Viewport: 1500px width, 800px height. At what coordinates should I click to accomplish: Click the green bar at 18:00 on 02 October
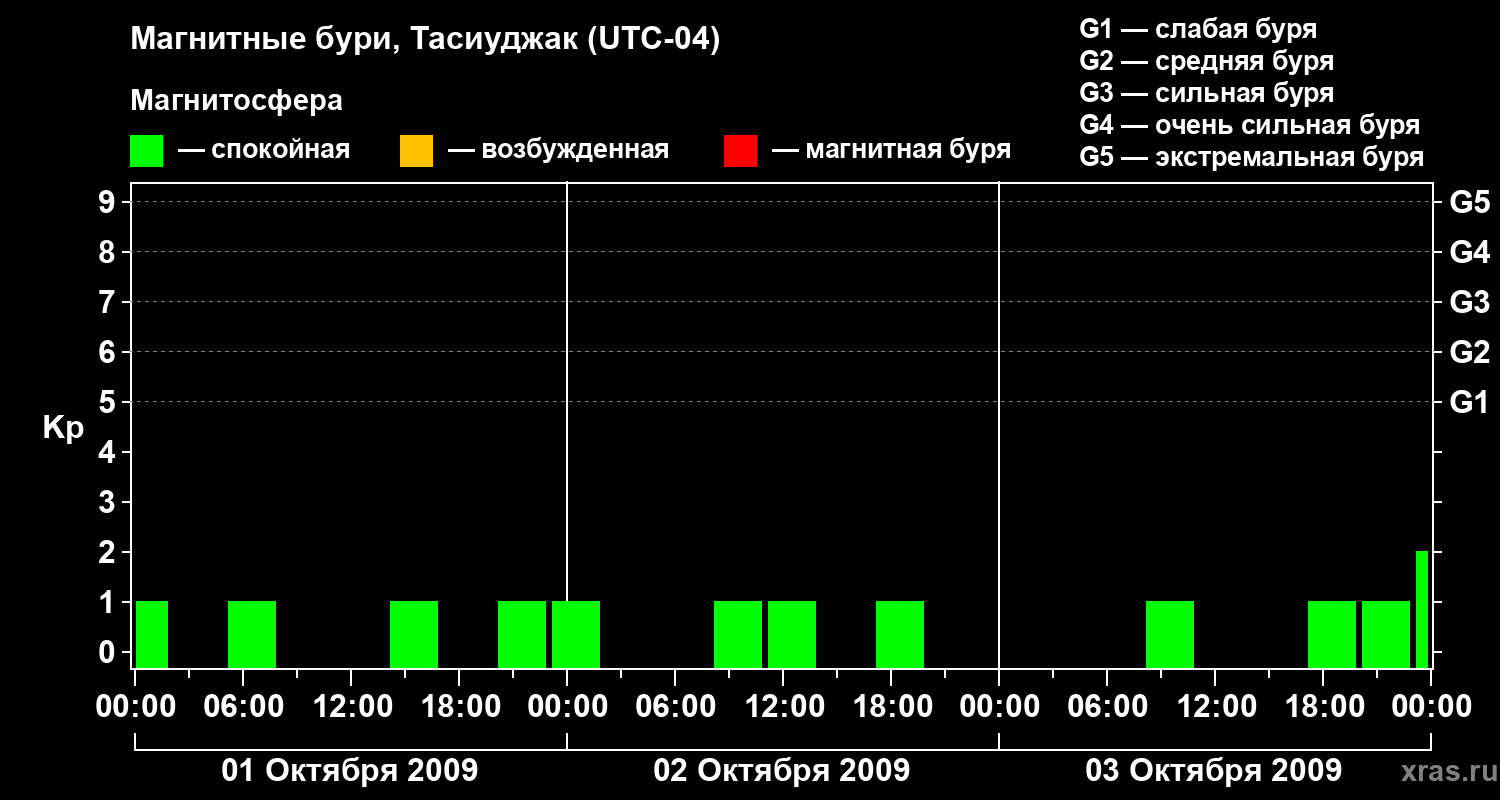point(900,634)
